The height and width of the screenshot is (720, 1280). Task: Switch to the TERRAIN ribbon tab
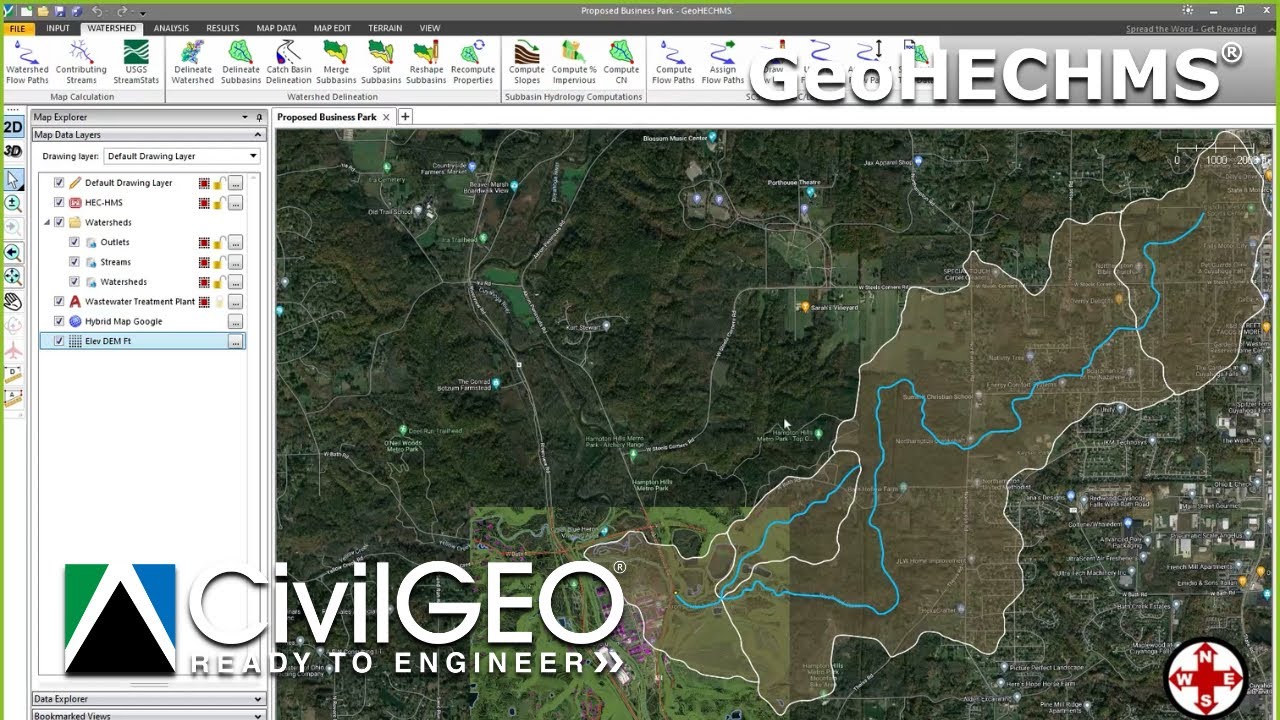click(x=385, y=28)
